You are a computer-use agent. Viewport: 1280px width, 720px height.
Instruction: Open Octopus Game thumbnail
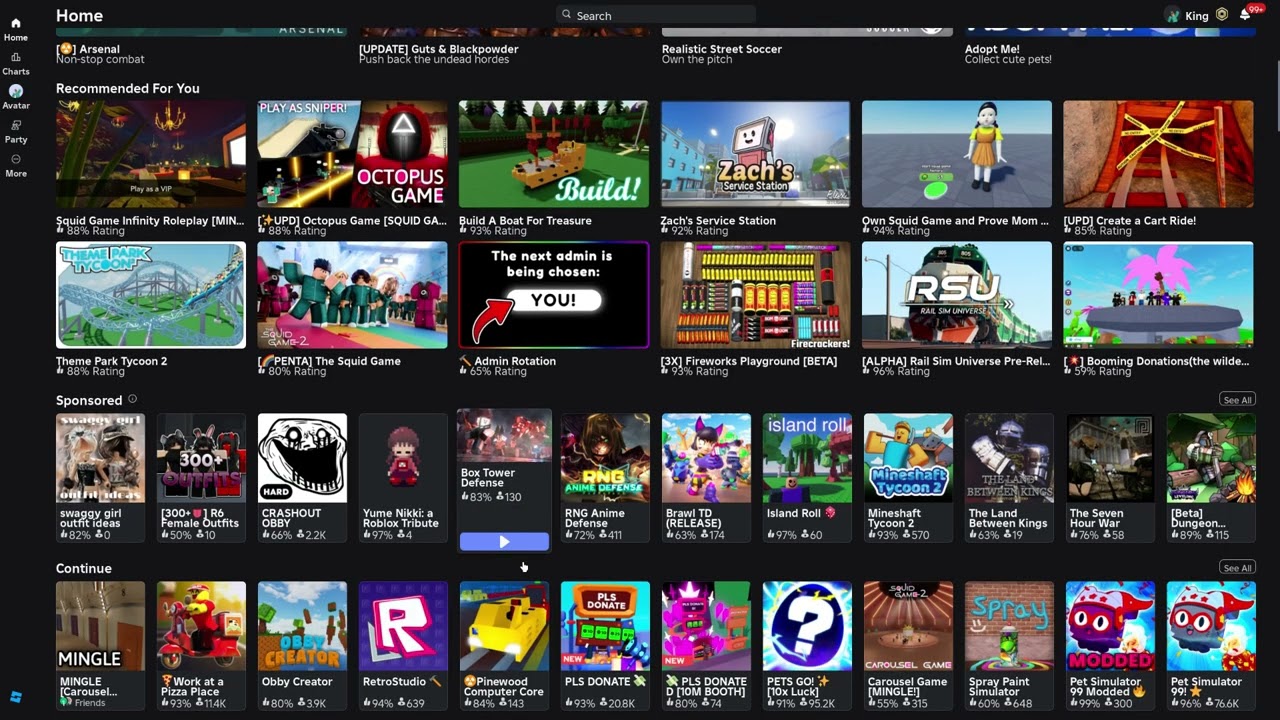[x=352, y=154]
